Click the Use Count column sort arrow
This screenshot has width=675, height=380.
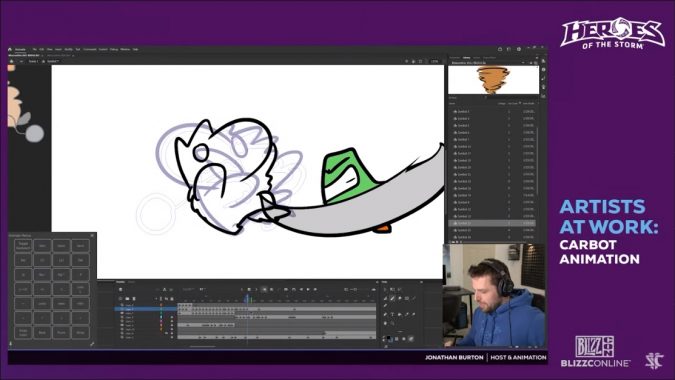coord(520,103)
